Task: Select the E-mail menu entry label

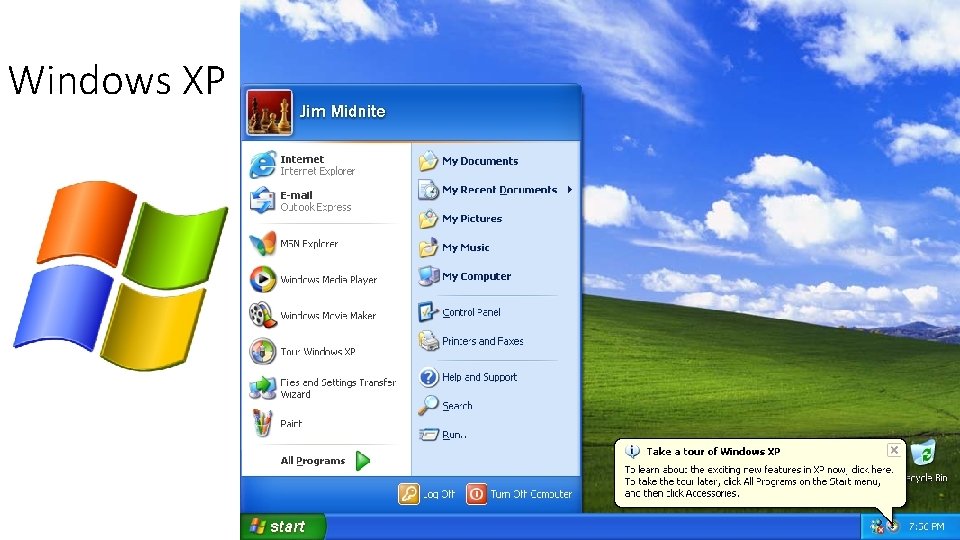Action: [296, 195]
